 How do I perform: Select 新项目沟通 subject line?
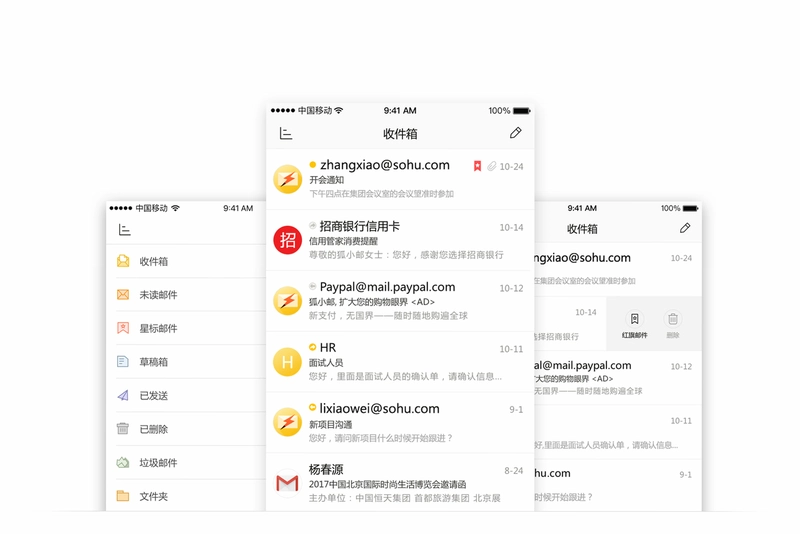(x=330, y=424)
